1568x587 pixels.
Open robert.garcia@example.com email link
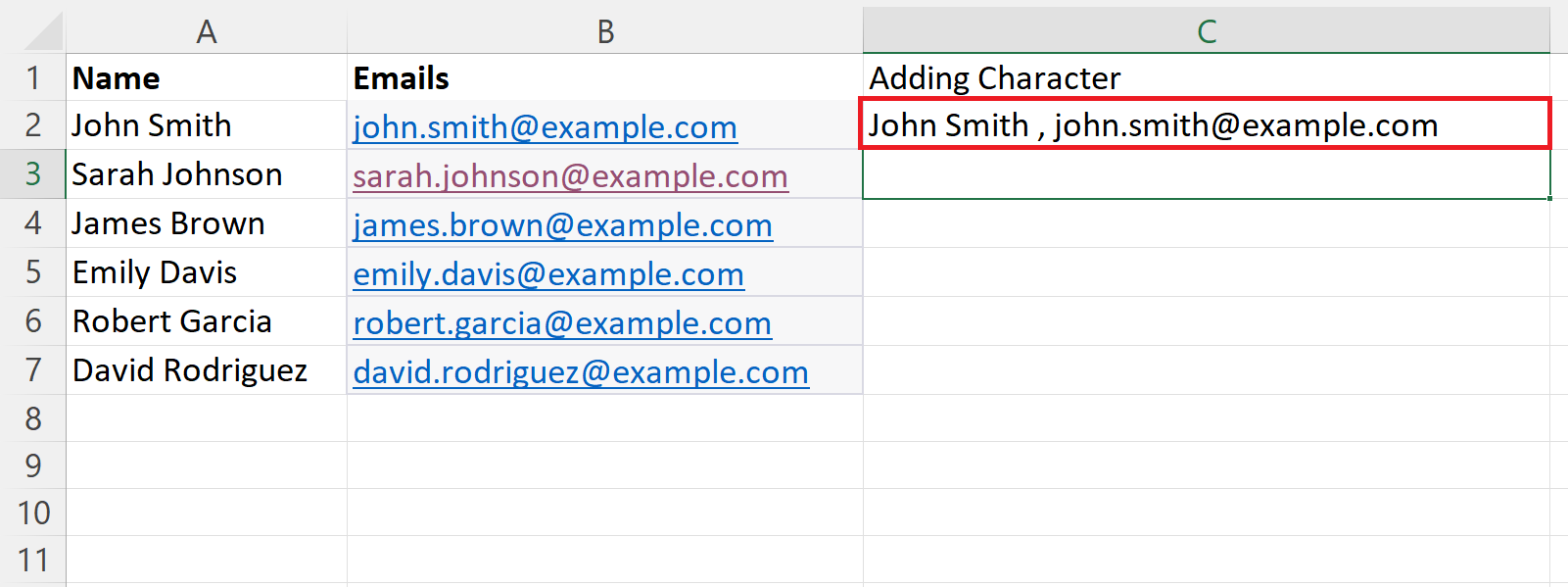pyautogui.click(x=562, y=323)
